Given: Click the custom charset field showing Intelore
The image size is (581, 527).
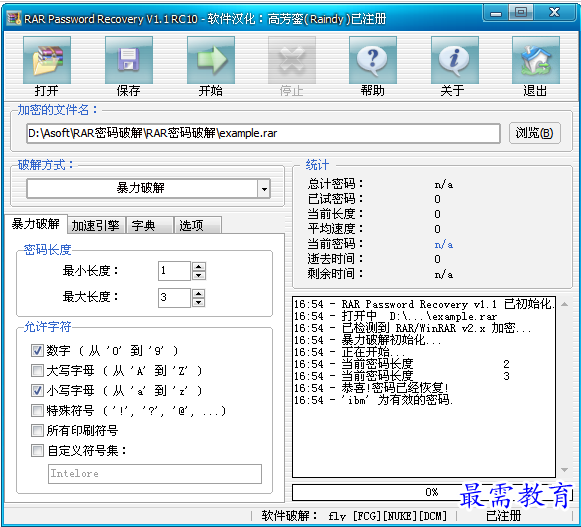Looking at the screenshot, I should (155, 474).
